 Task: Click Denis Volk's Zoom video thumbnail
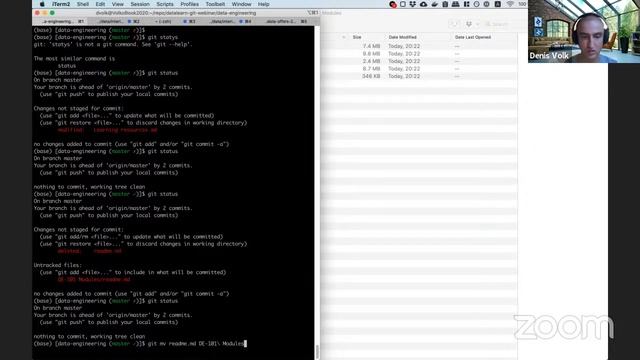point(584,31)
